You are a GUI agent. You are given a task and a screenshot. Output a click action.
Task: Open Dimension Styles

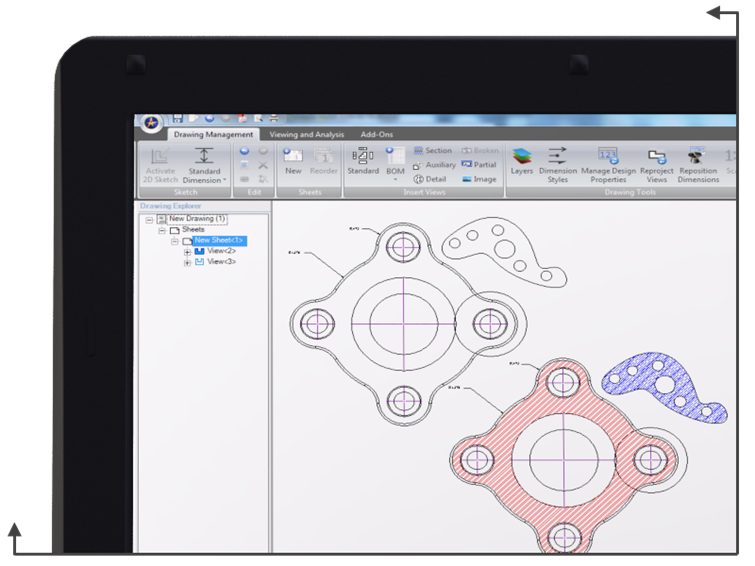pos(558,165)
